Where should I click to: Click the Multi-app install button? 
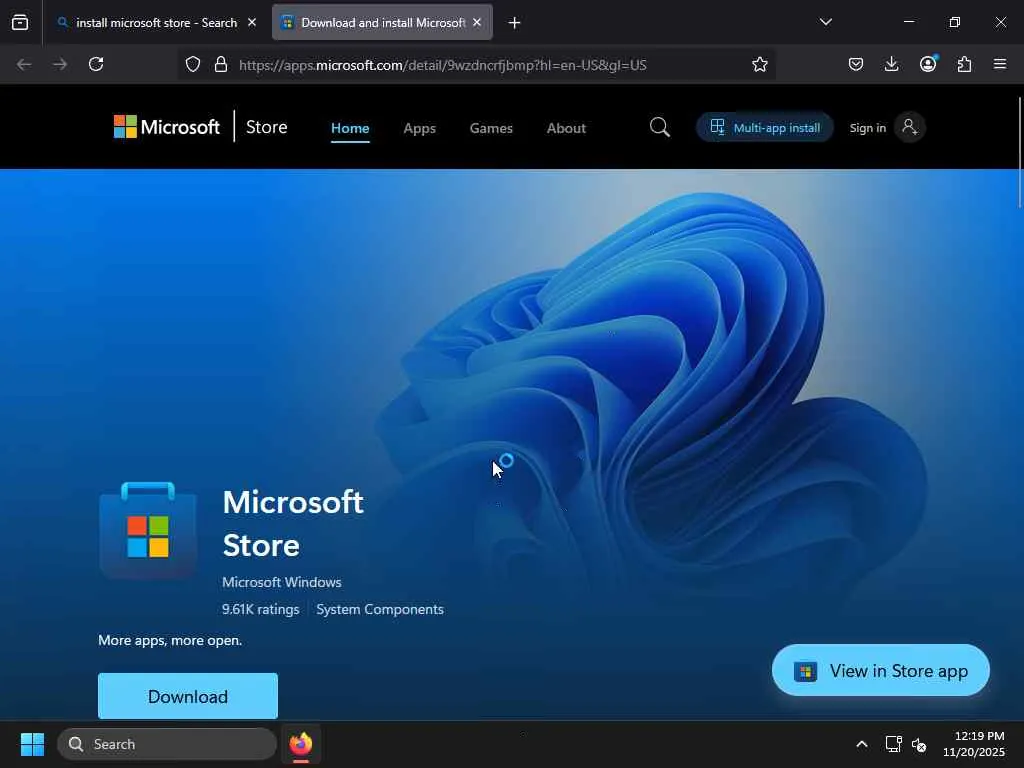point(765,127)
